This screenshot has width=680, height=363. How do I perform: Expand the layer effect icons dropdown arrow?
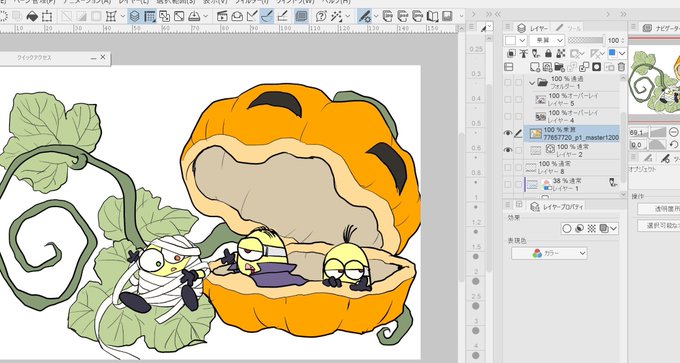(613, 229)
